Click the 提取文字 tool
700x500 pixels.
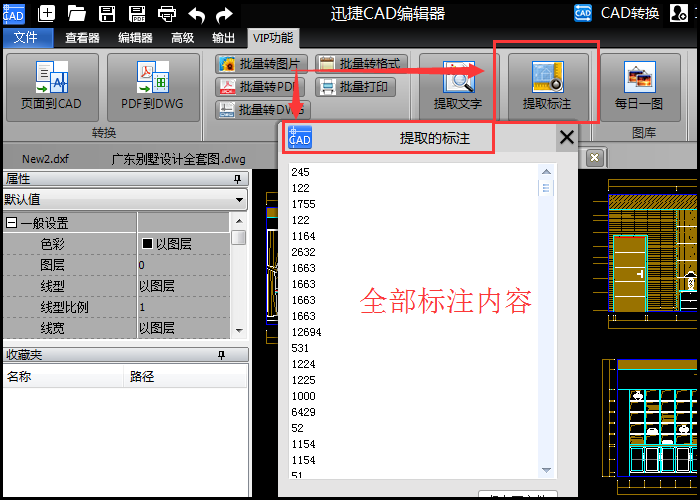click(458, 88)
